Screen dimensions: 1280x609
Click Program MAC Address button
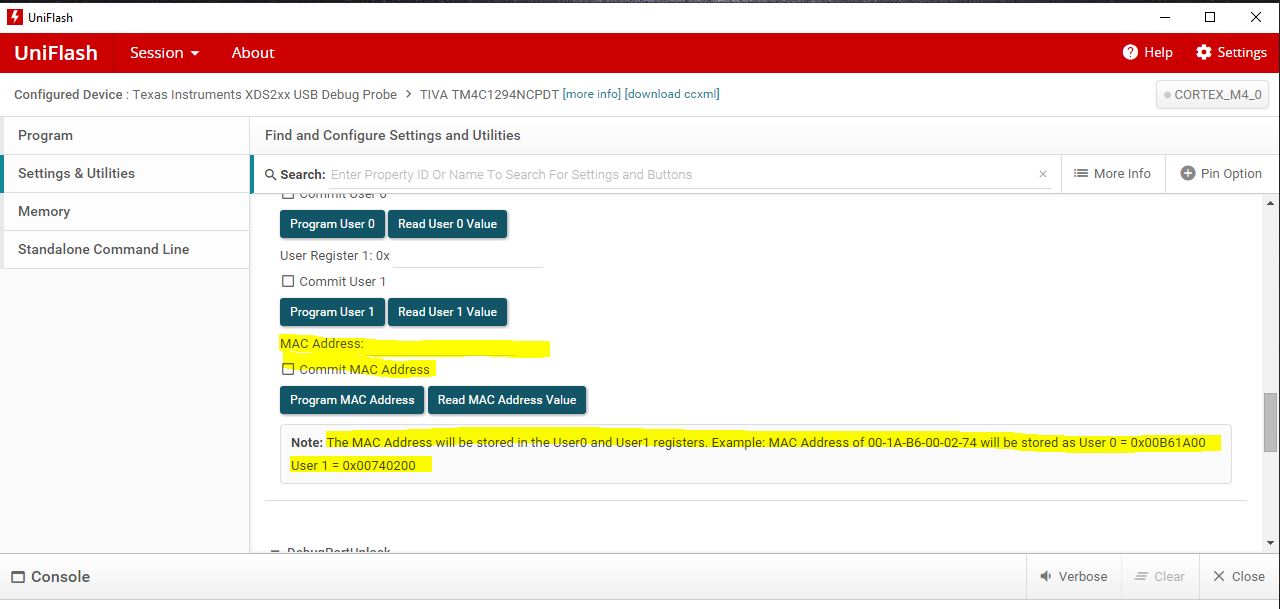pyautogui.click(x=352, y=400)
